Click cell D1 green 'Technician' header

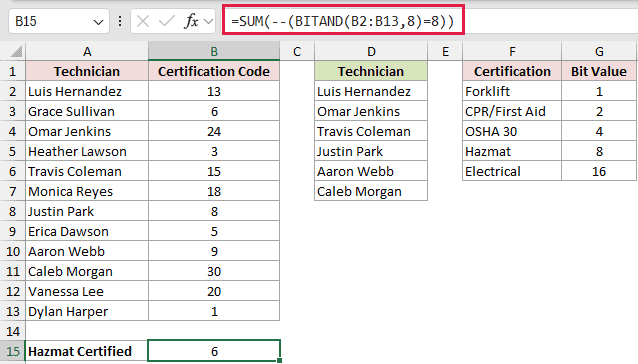371,71
